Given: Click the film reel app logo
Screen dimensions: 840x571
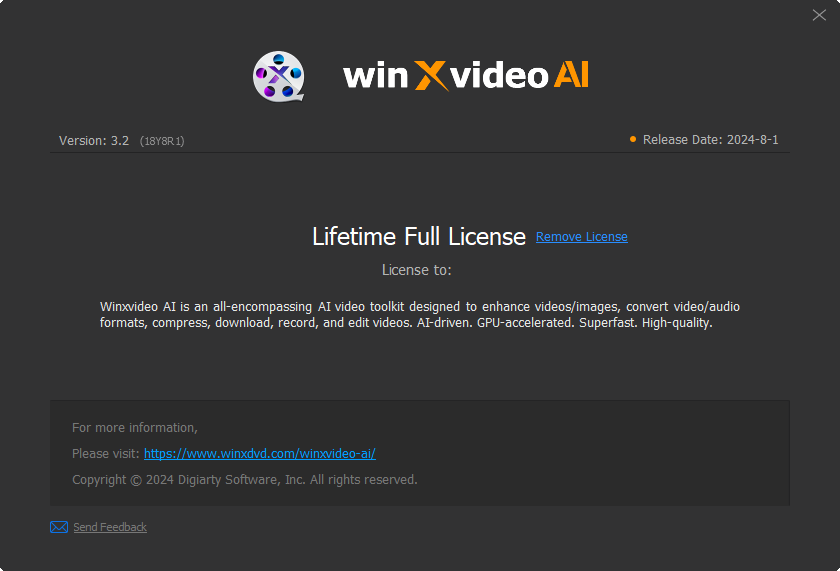Looking at the screenshot, I should click(x=279, y=77).
